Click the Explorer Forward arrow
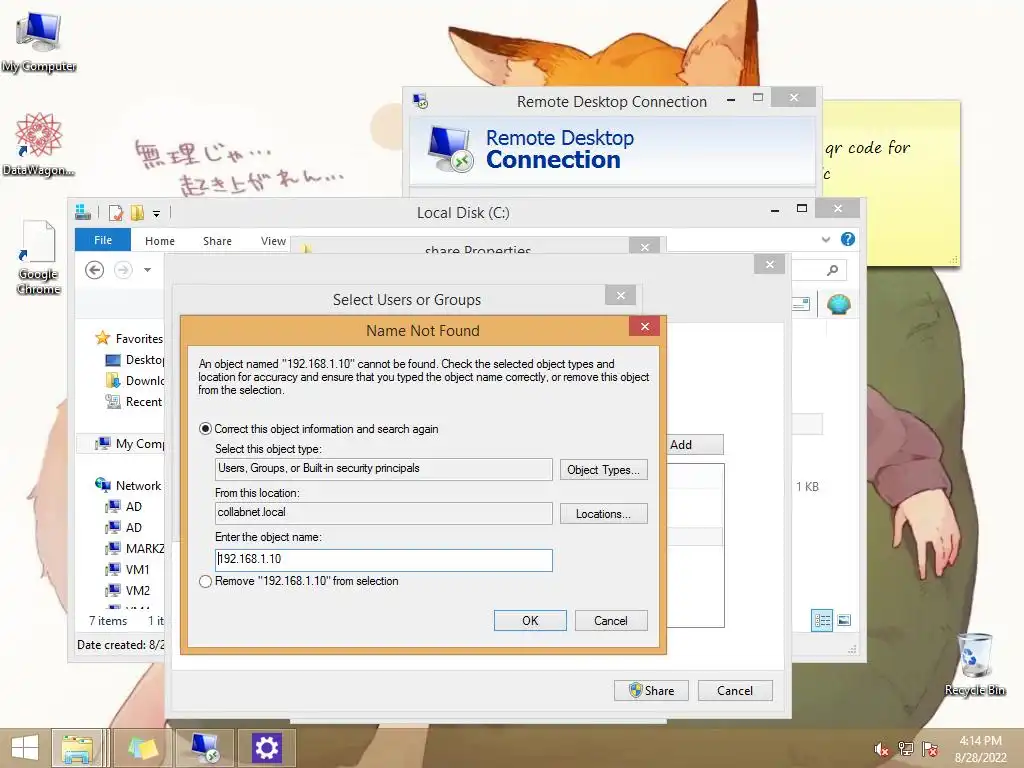 coord(123,270)
